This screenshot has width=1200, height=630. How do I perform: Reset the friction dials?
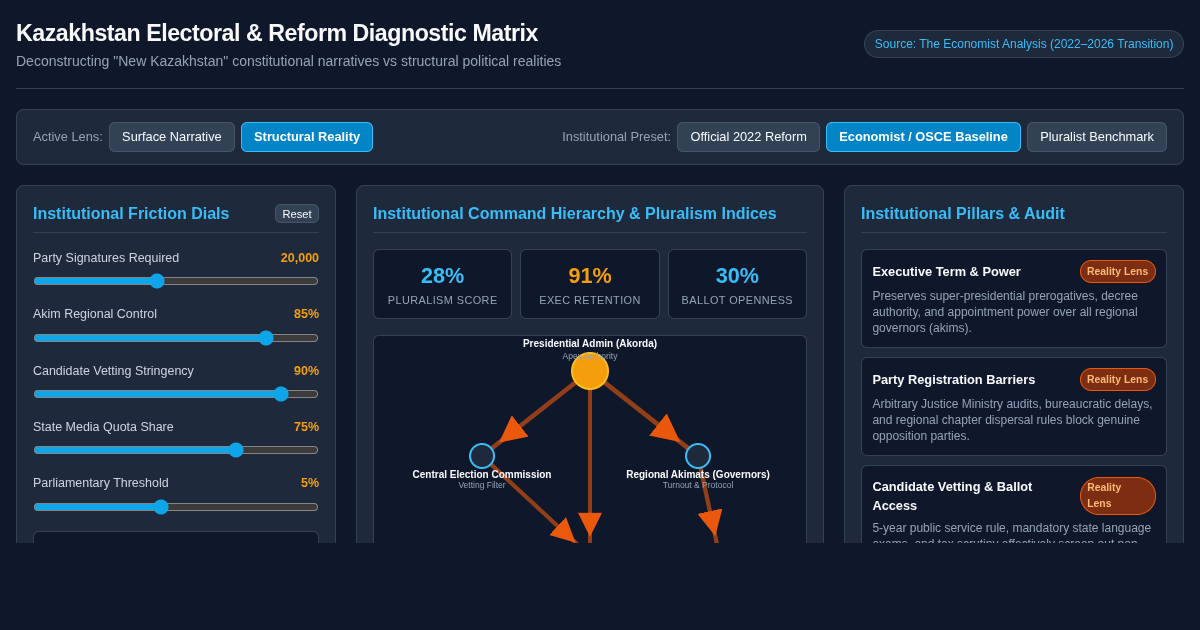coord(297,214)
